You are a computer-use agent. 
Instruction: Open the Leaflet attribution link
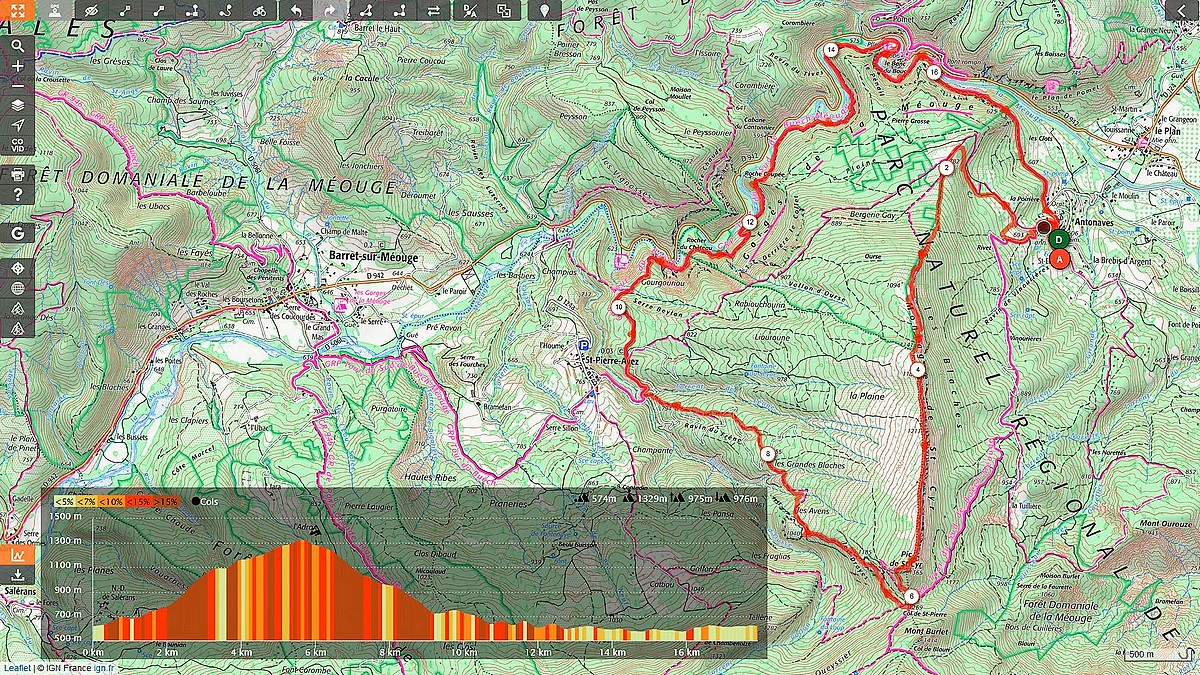(16, 668)
